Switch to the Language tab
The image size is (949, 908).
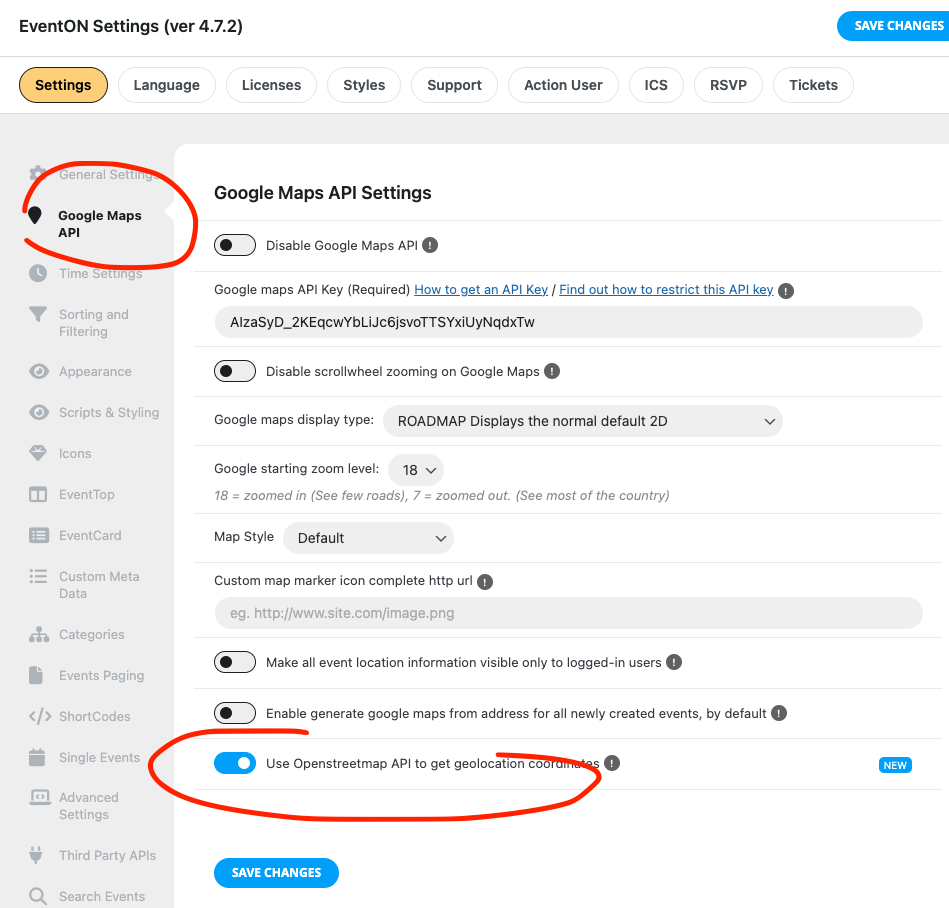[166, 85]
